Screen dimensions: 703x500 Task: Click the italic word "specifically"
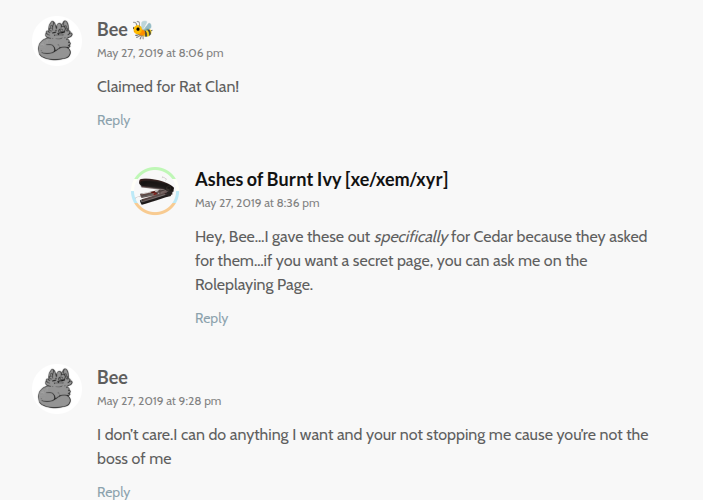coord(410,237)
